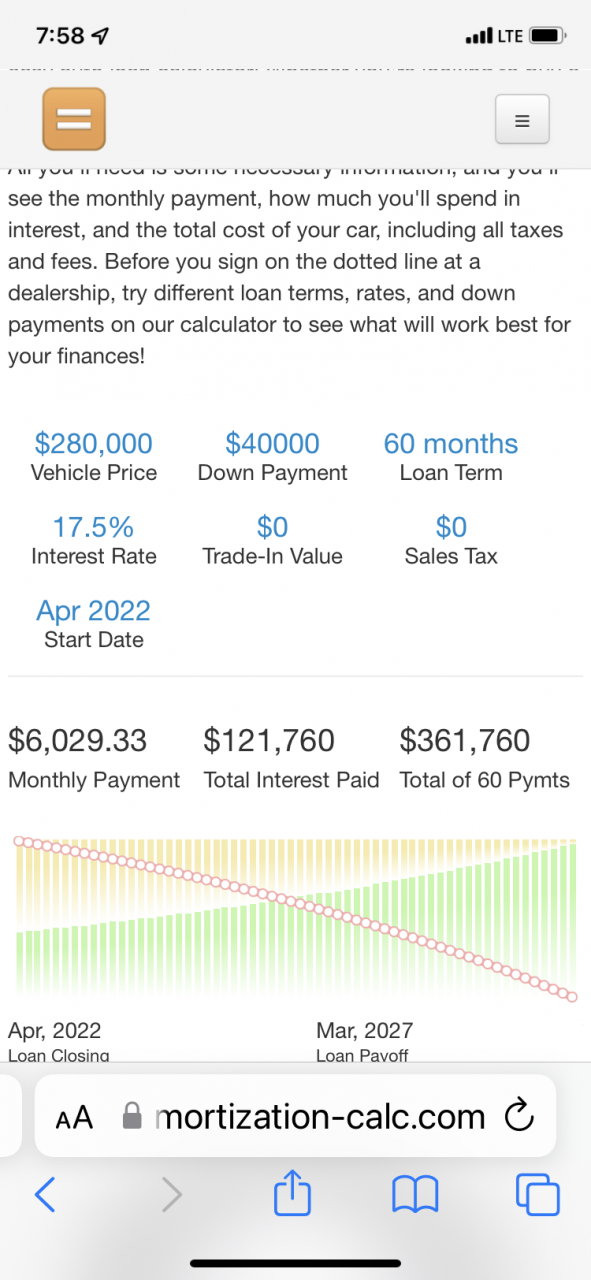Screen dimensions: 591x1280
Task: Tap the orange calculator logo icon
Action: click(x=73, y=119)
